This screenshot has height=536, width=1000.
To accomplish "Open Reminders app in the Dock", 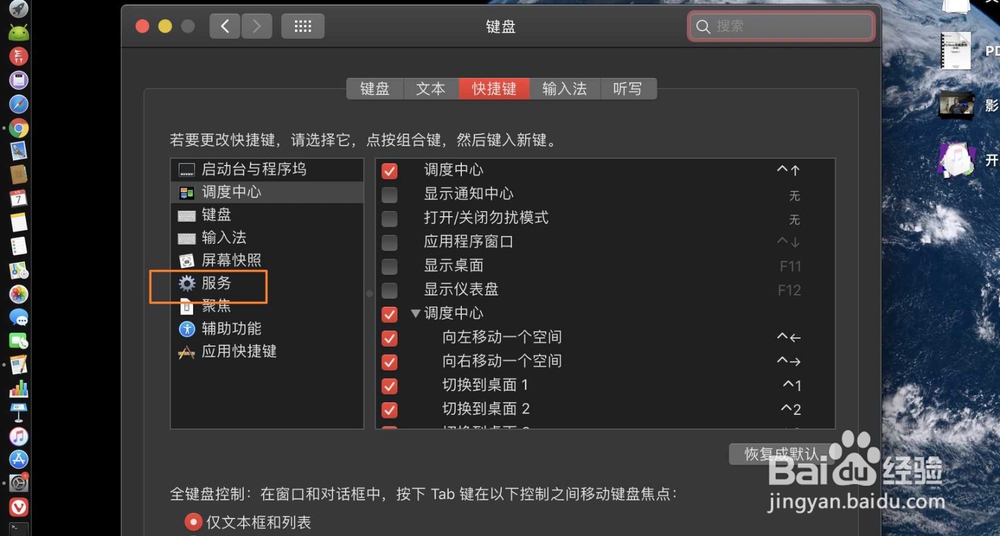I will [18, 246].
